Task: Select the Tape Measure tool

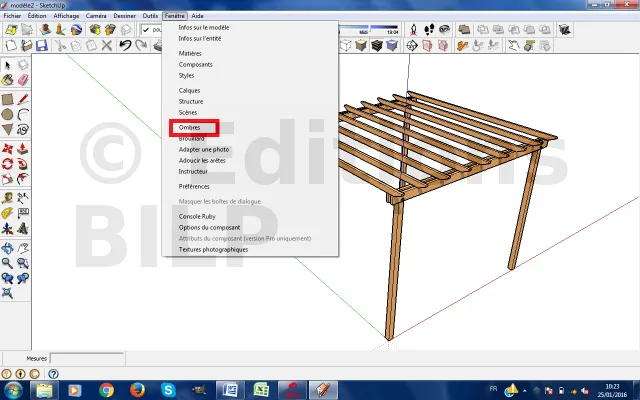Action: [7, 197]
